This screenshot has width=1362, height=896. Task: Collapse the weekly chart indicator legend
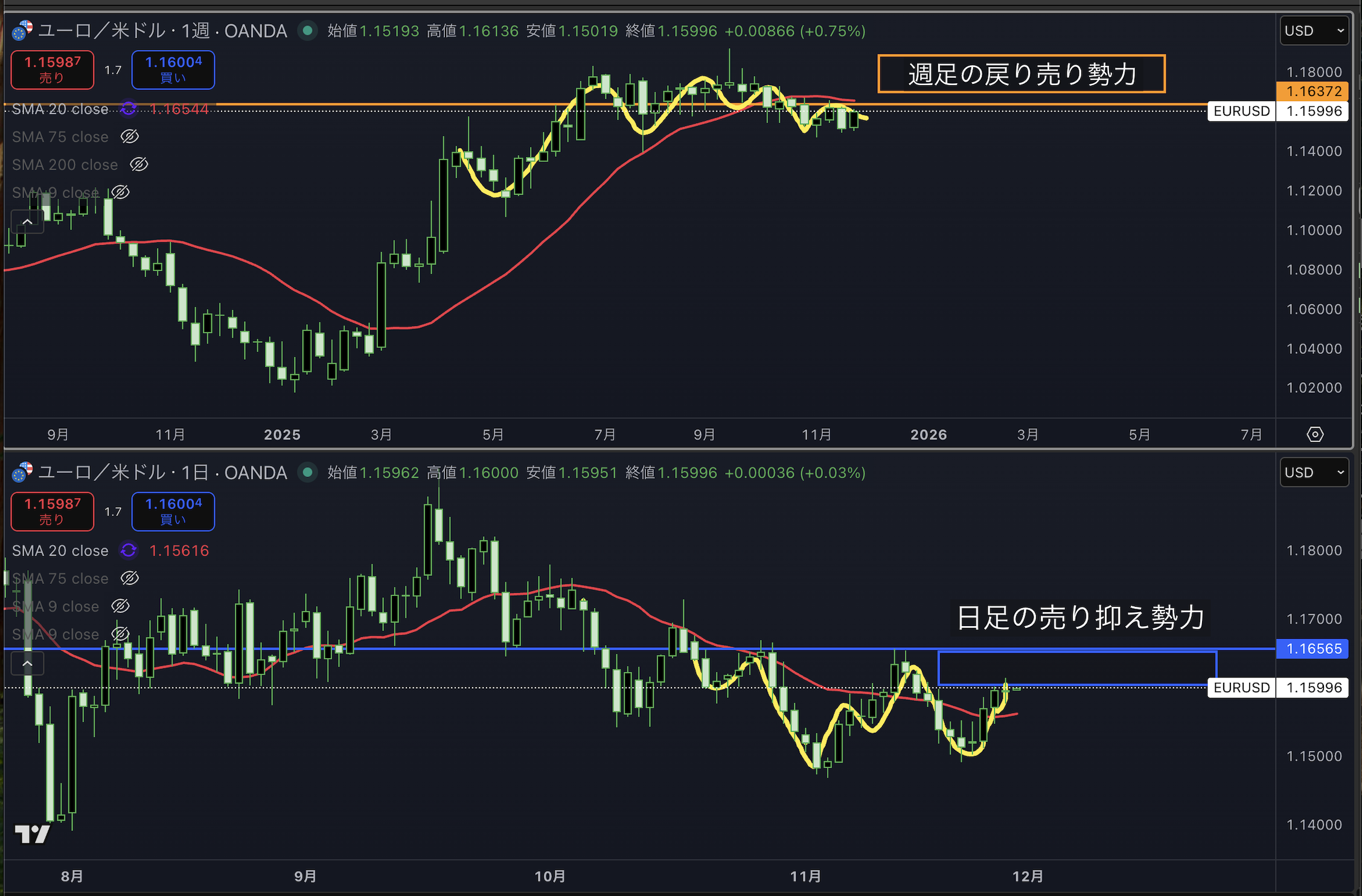pyautogui.click(x=27, y=222)
